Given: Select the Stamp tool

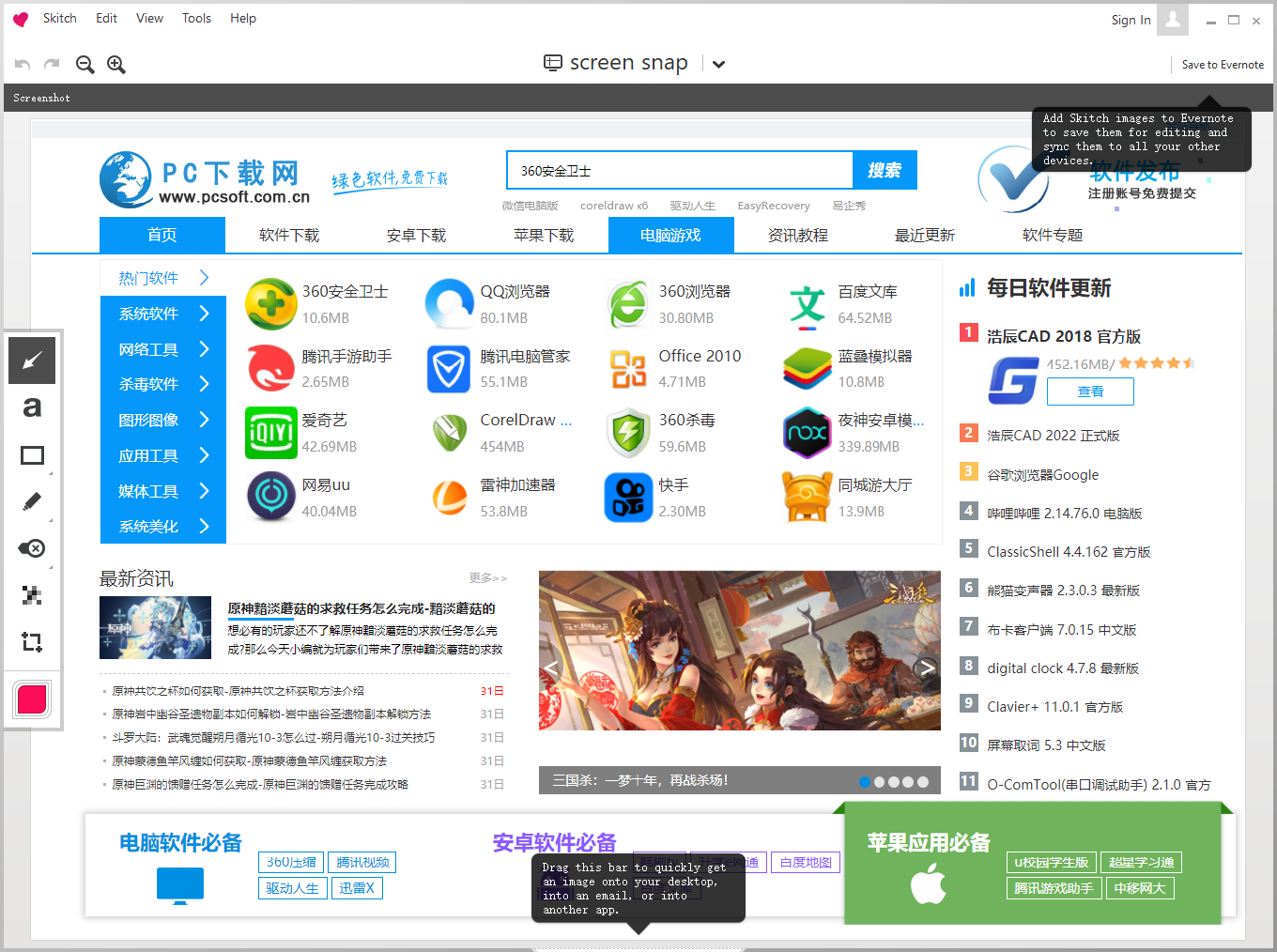Looking at the screenshot, I should [32, 548].
